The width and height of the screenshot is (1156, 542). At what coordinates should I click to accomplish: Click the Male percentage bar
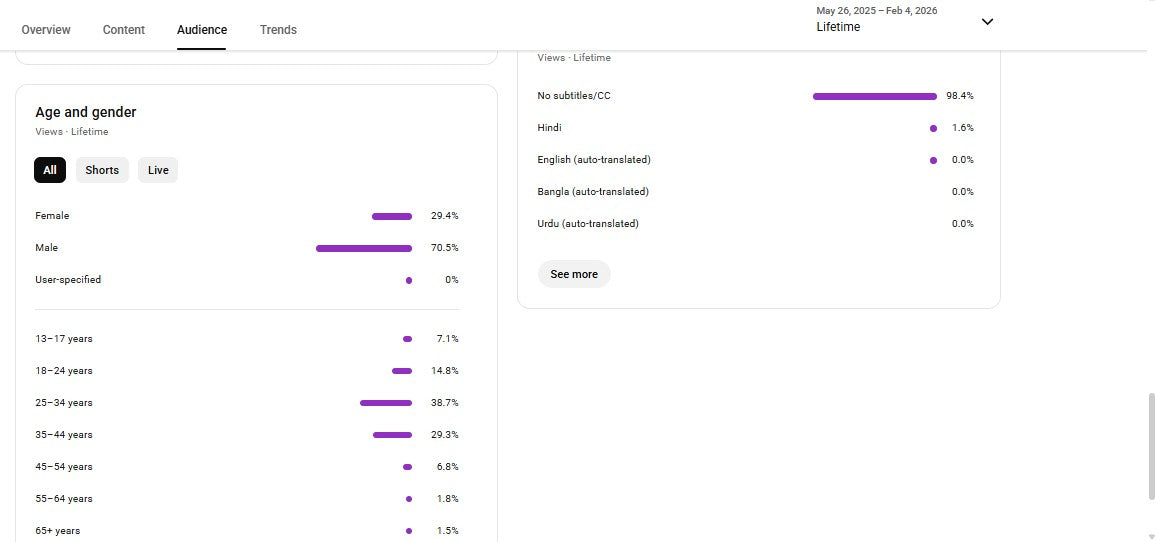click(364, 248)
